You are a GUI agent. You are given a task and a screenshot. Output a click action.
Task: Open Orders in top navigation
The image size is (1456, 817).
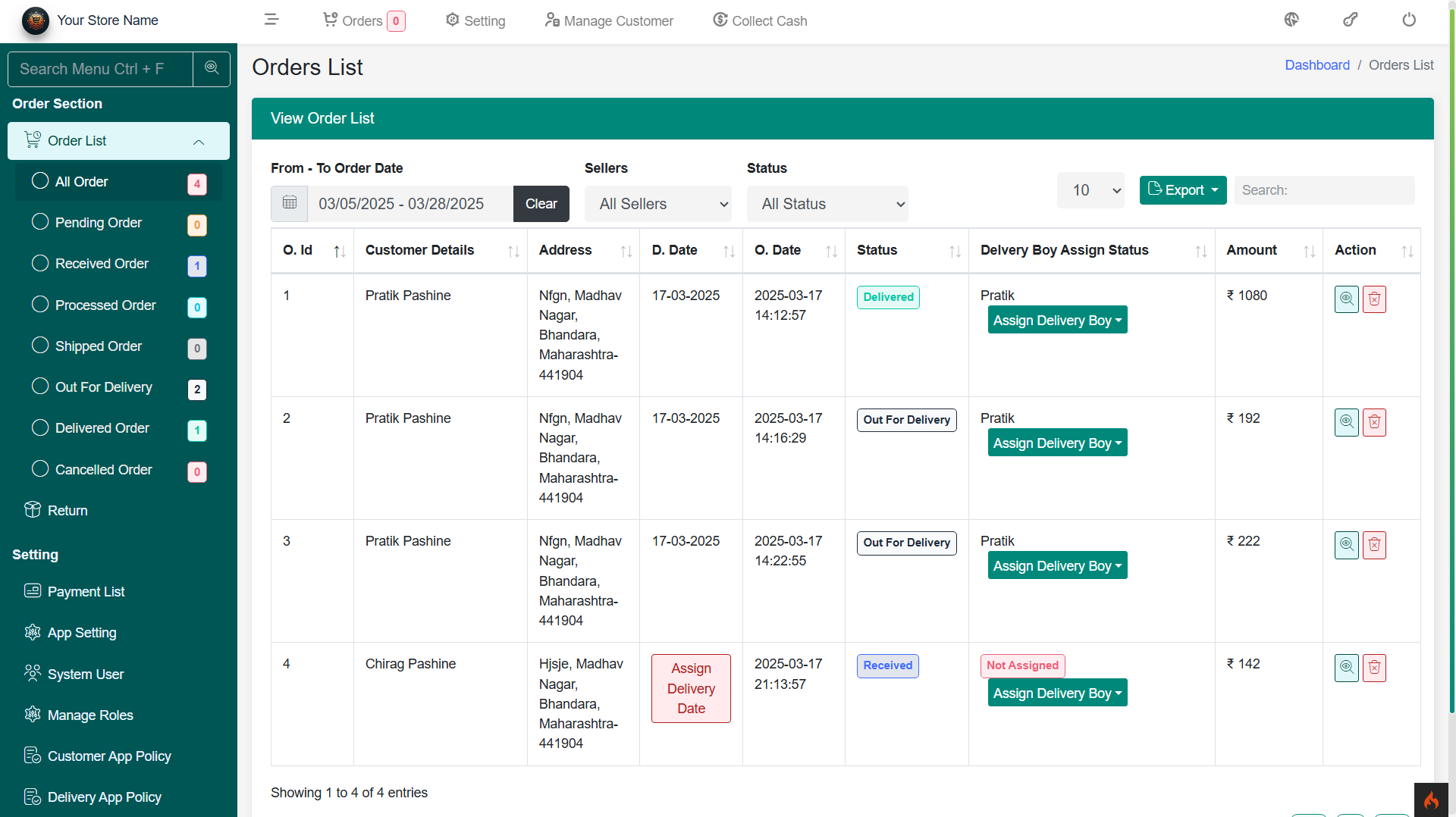coord(364,21)
